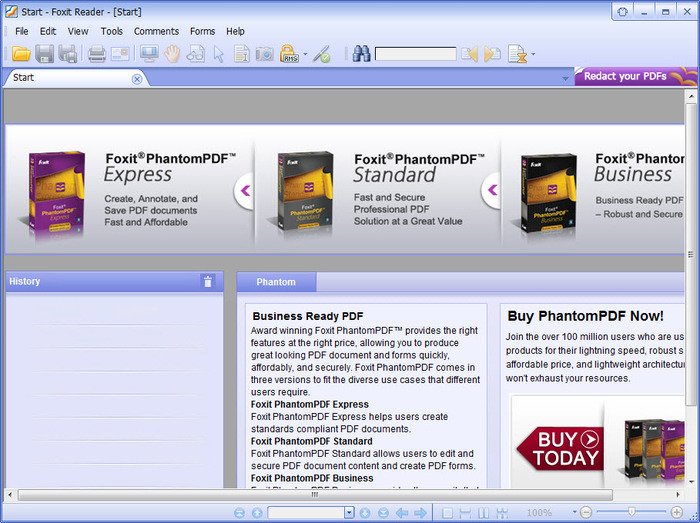Close the Start tab with X
Screen dimensions: 700x523
pyautogui.click(x=137, y=79)
